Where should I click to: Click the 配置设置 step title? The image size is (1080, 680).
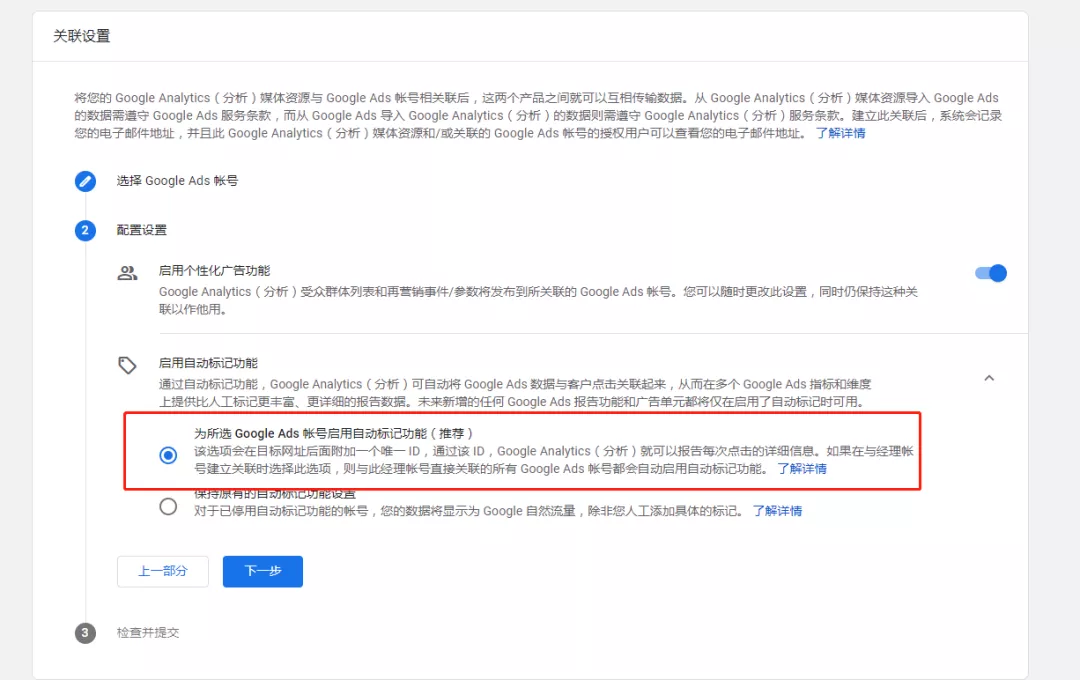coord(141,230)
